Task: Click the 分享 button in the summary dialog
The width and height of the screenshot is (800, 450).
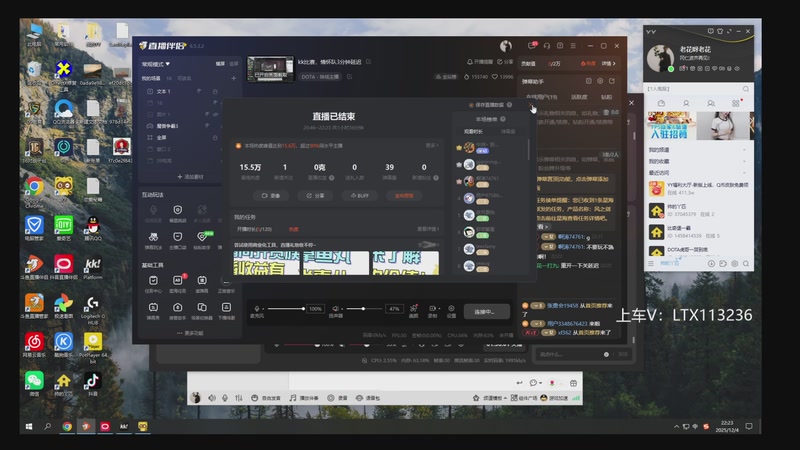Action: (x=315, y=195)
